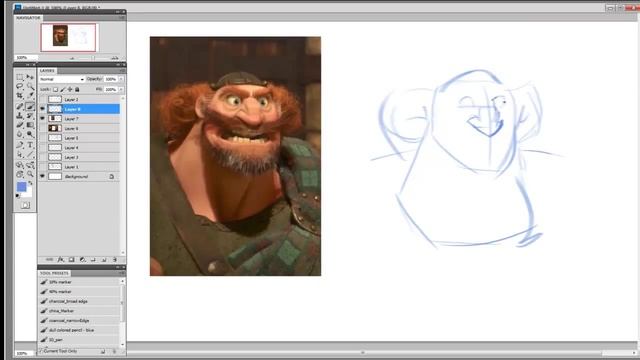Select the Rectangular Marquee tool
Image resolution: width=640 pixels, height=360 pixels.
[x=20, y=77]
